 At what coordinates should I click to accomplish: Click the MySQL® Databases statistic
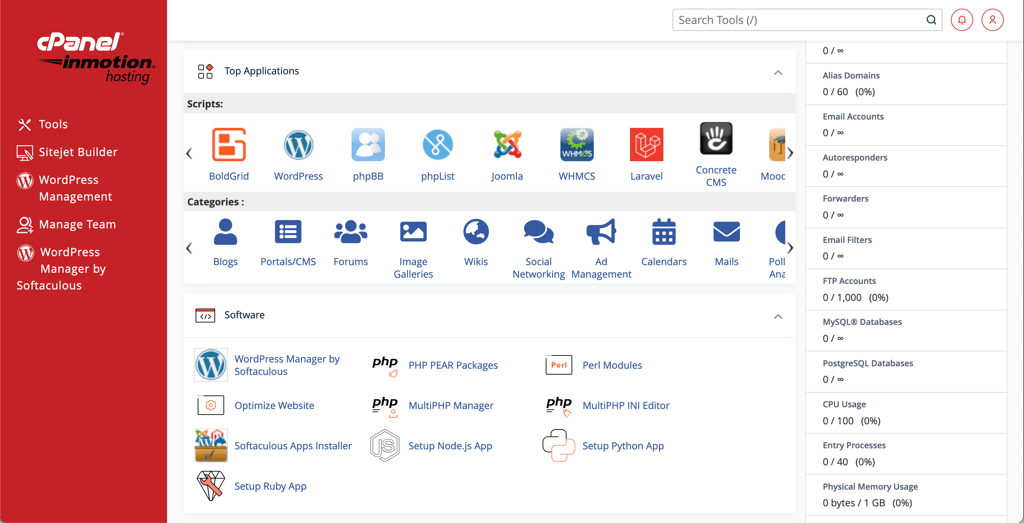(x=907, y=330)
